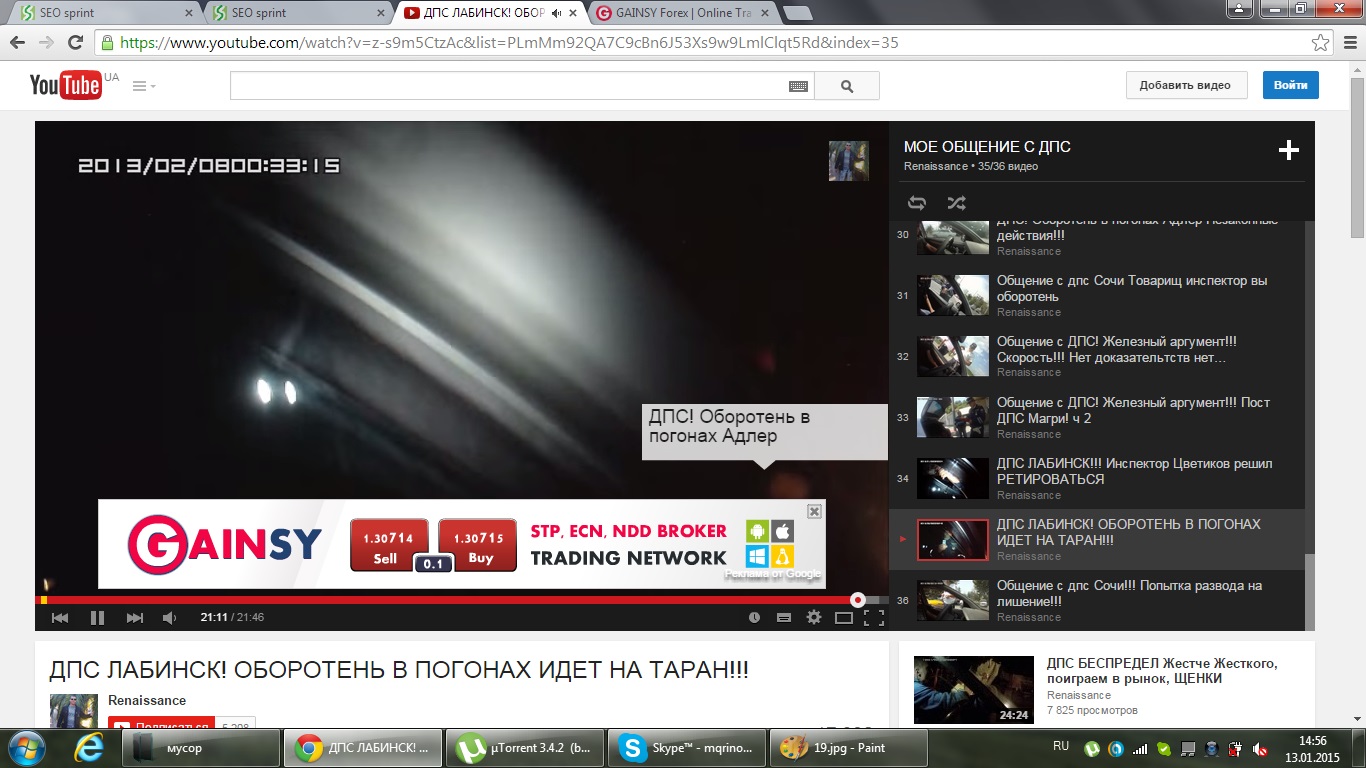The width and height of the screenshot is (1366, 768).
Task: Click the browser back arrow
Action: point(18,43)
